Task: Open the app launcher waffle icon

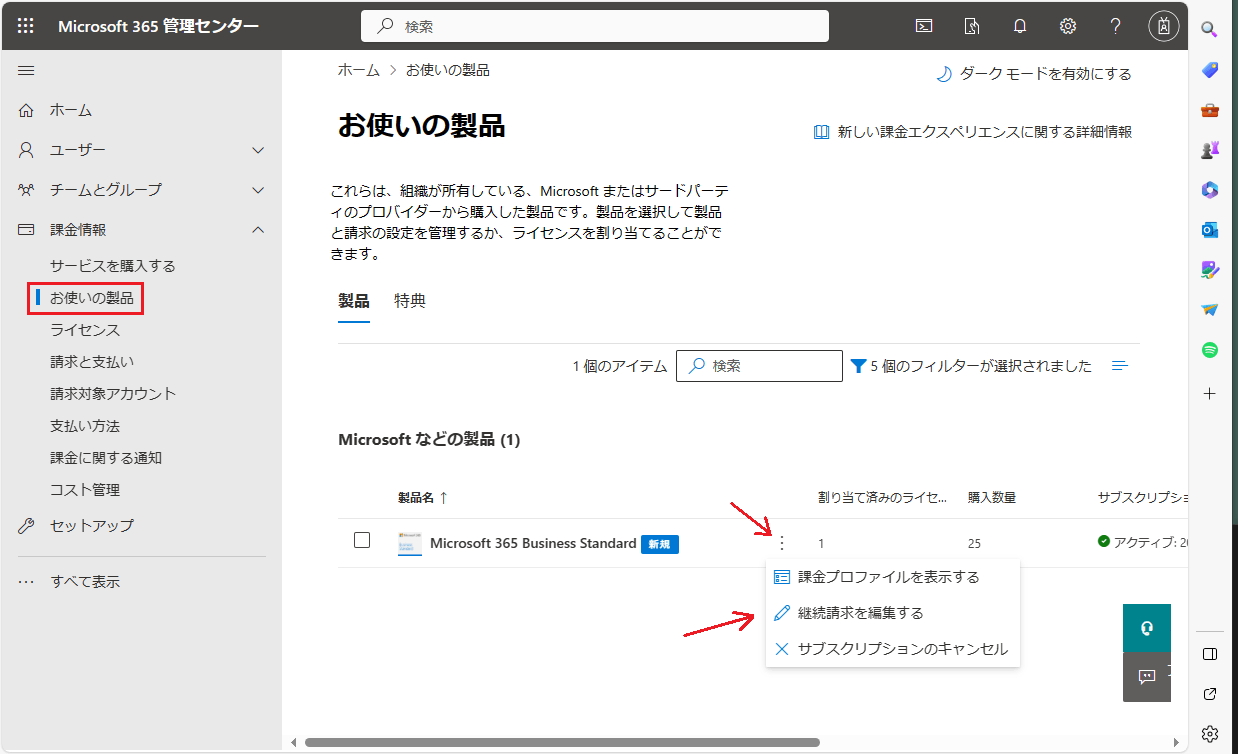Action: pyautogui.click(x=26, y=26)
